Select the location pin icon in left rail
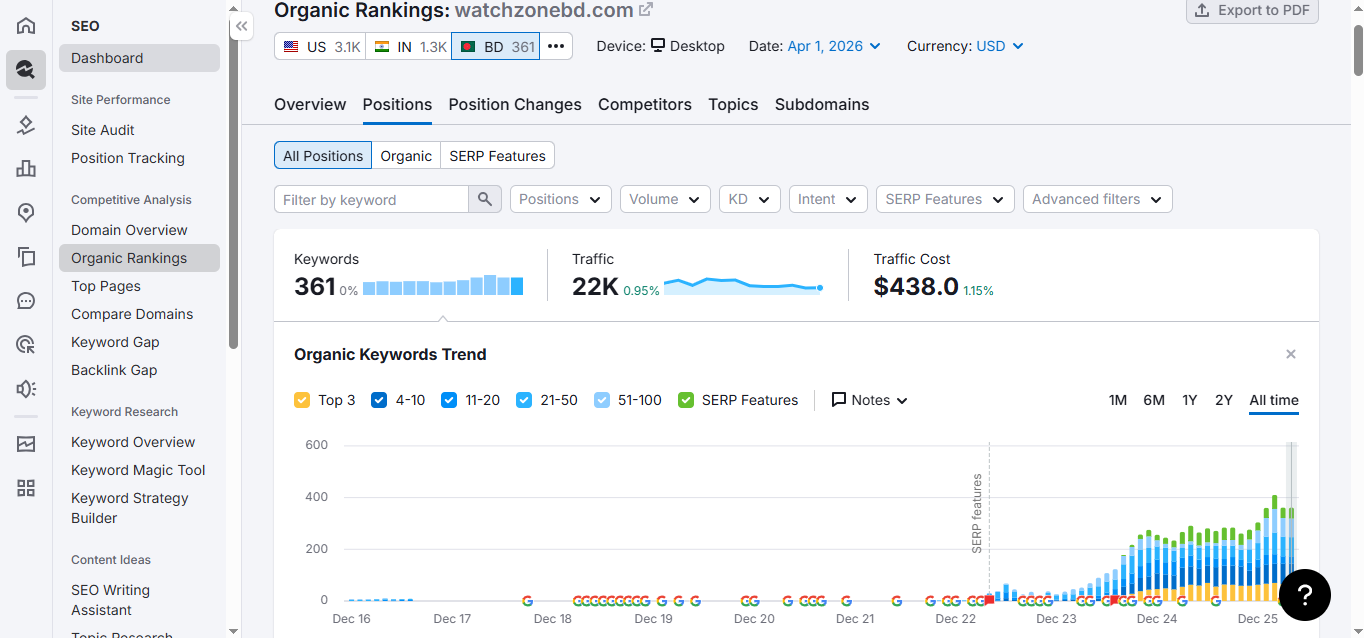 26,212
